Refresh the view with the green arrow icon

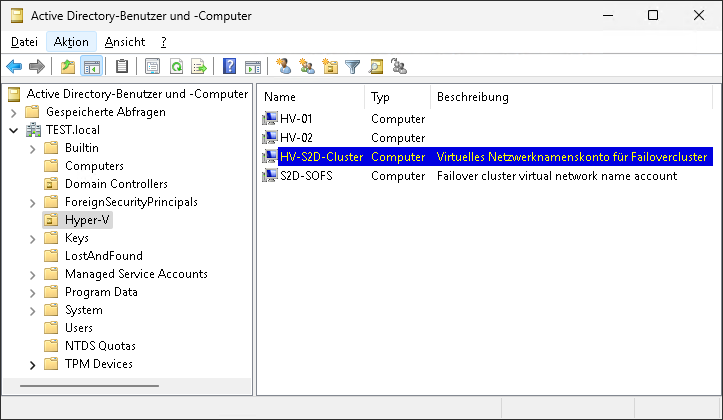coord(176,67)
